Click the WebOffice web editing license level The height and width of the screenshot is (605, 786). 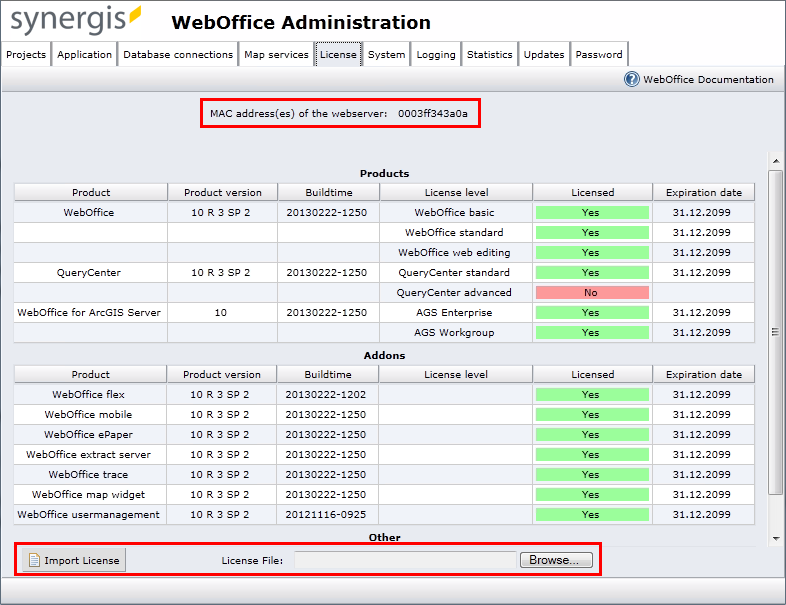pyautogui.click(x=454, y=253)
